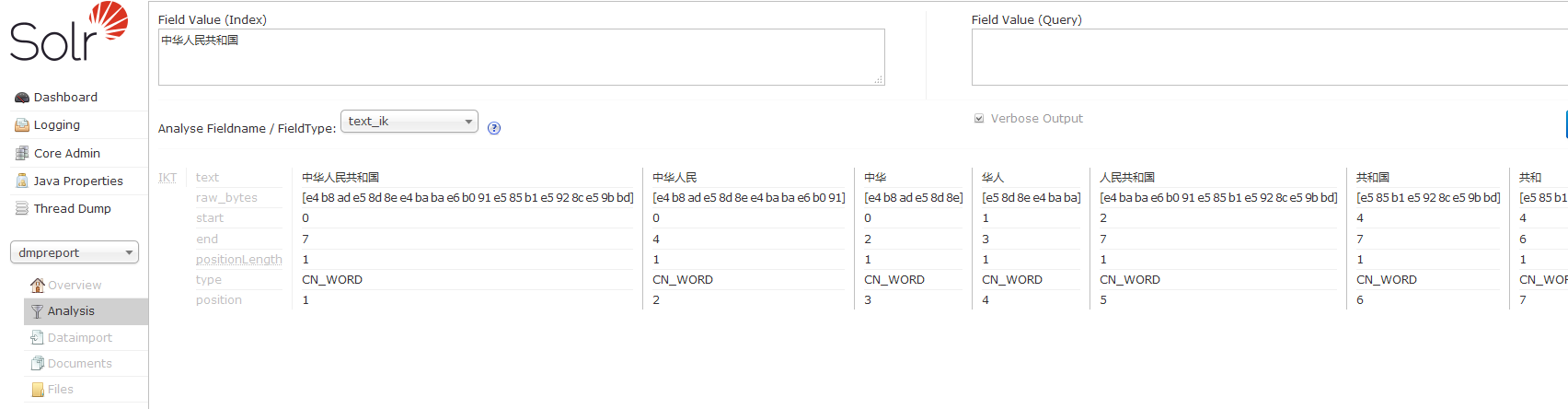Image resolution: width=1568 pixels, height=409 pixels.
Task: Click the positionLength row label
Action: (x=238, y=260)
